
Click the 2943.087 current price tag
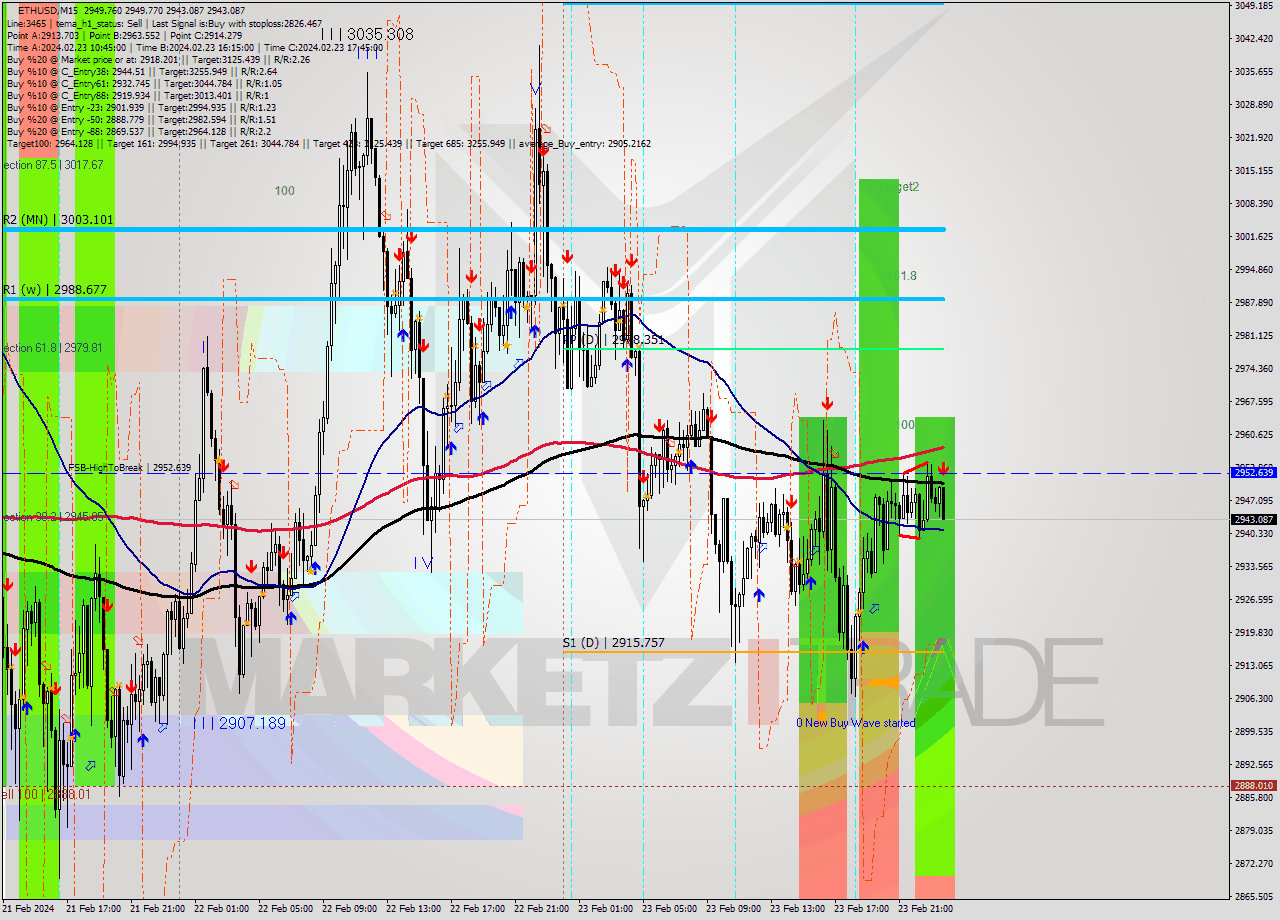(1253, 519)
